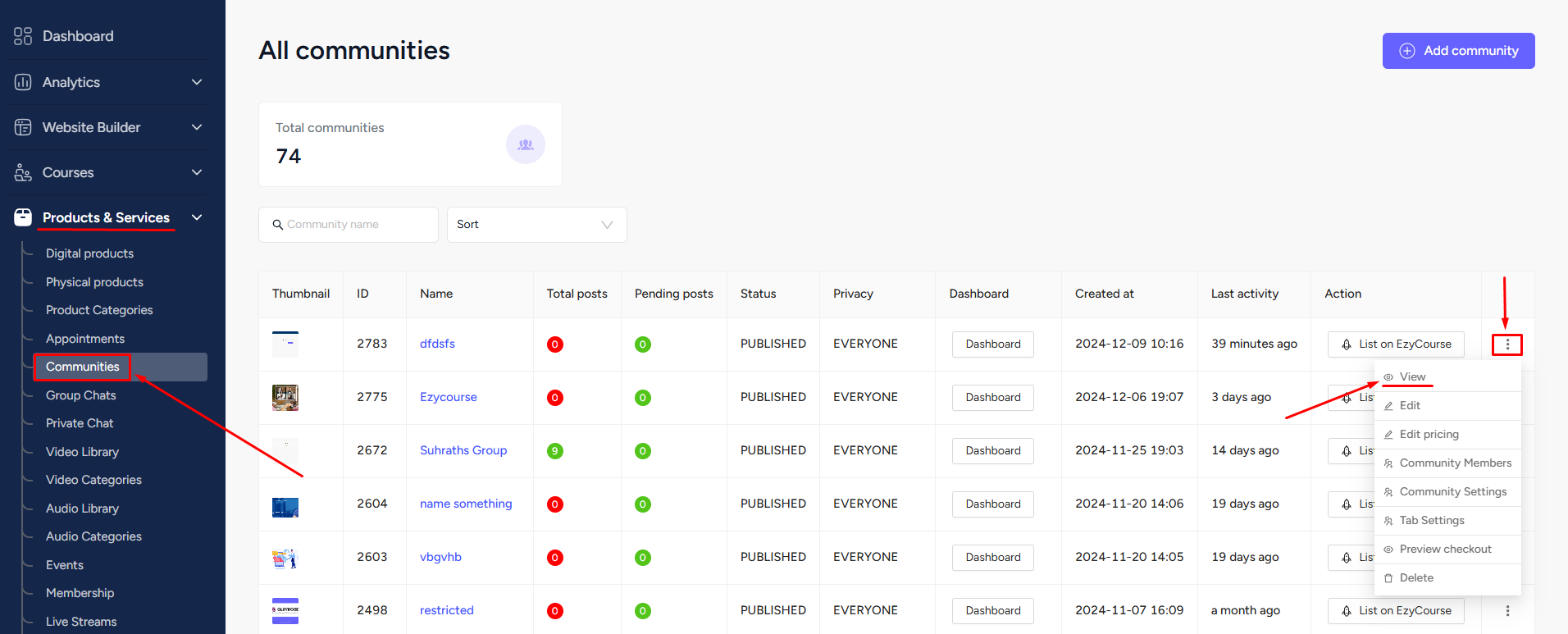The width and height of the screenshot is (1568, 634).
Task: Expand the Analytics menu chevron
Action: (197, 82)
